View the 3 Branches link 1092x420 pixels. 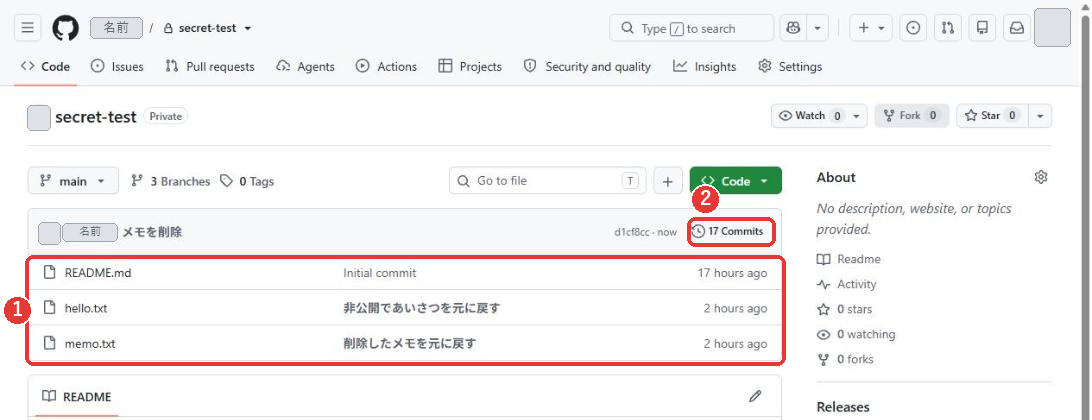[171, 181]
